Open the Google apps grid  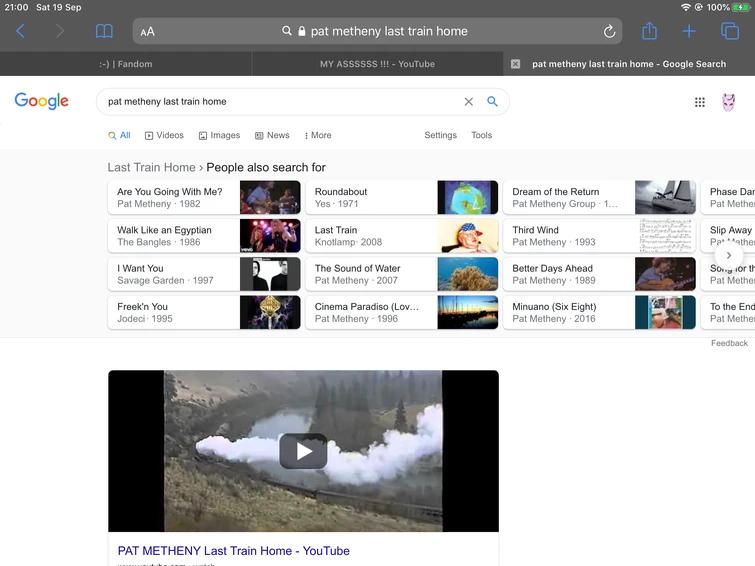(x=700, y=102)
